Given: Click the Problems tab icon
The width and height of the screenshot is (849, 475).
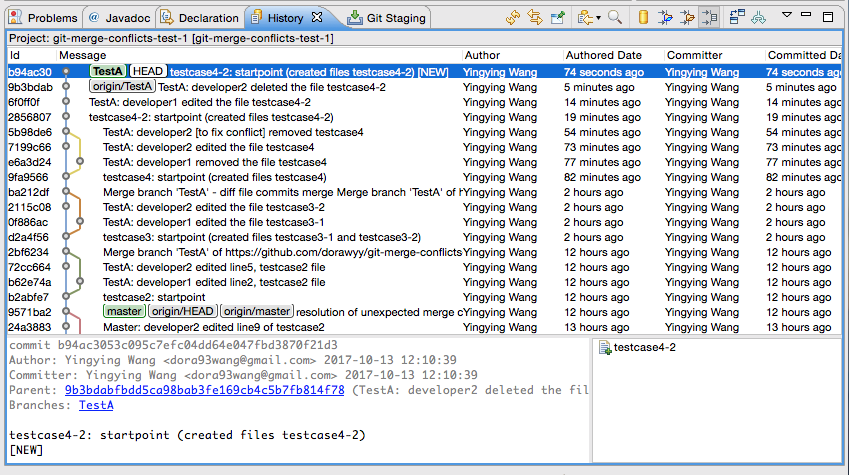Looking at the screenshot, I should coord(16,17).
